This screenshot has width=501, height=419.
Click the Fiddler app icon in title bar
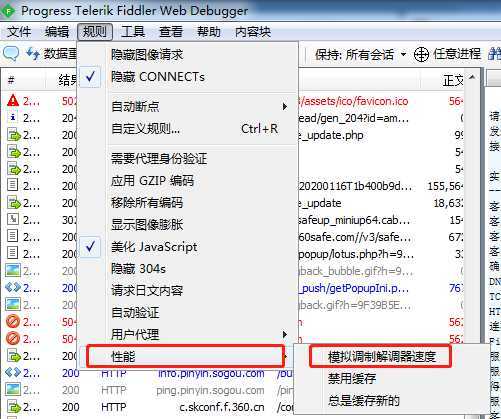point(8,10)
